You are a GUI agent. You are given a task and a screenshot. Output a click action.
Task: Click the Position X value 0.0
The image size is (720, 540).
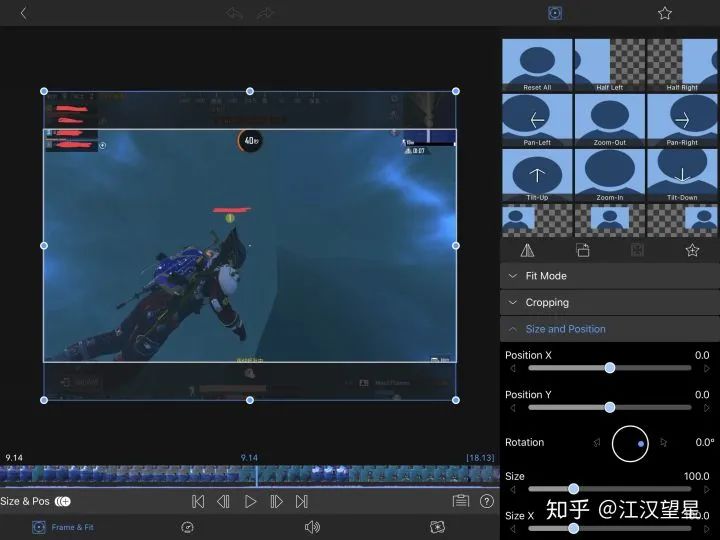pos(702,355)
